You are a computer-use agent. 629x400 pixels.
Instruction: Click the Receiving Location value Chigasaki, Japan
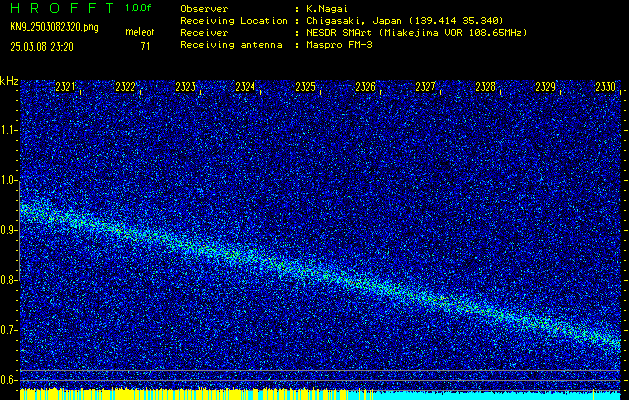point(353,21)
